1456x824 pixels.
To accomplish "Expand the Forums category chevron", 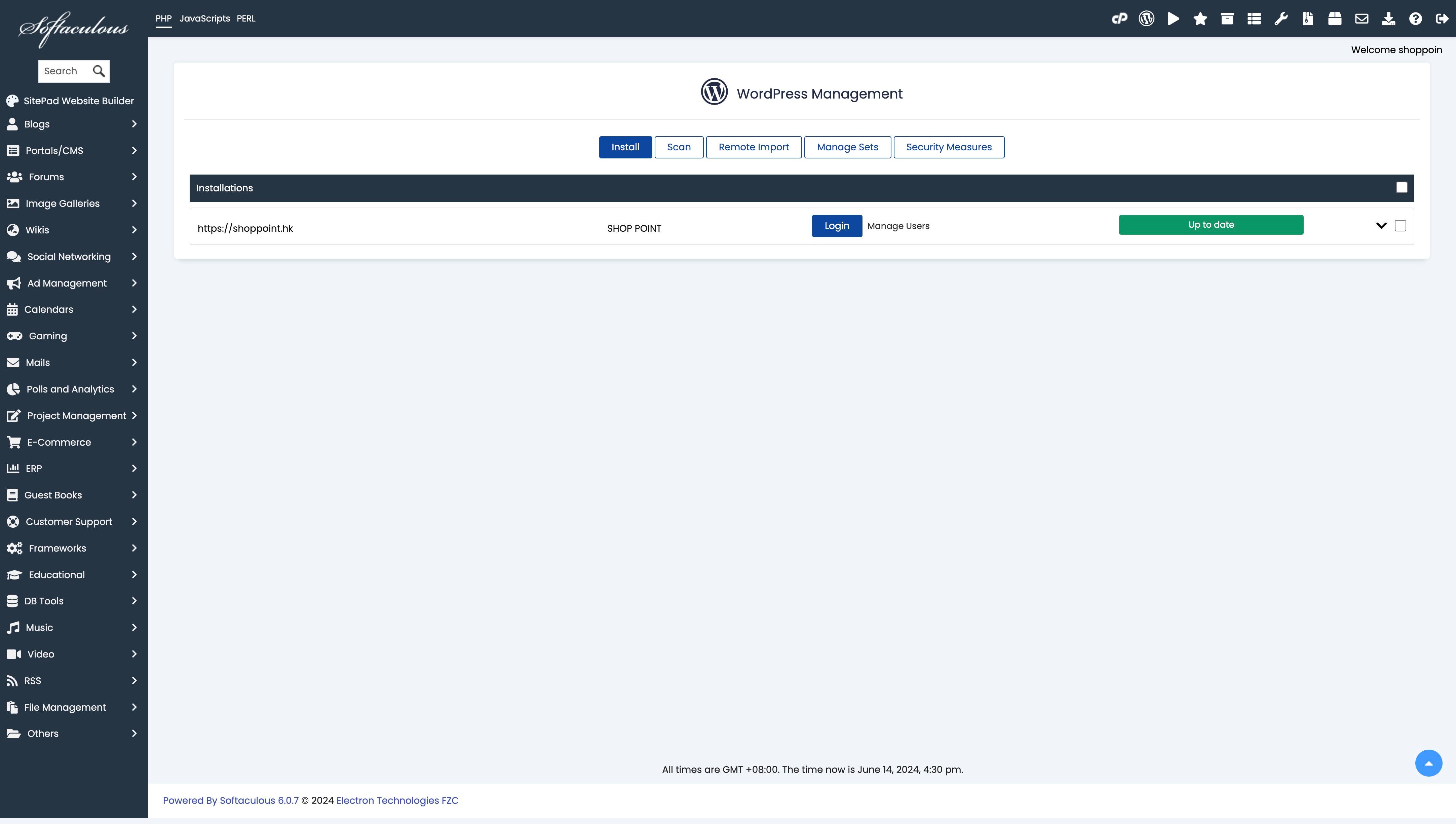I will 134,177.
